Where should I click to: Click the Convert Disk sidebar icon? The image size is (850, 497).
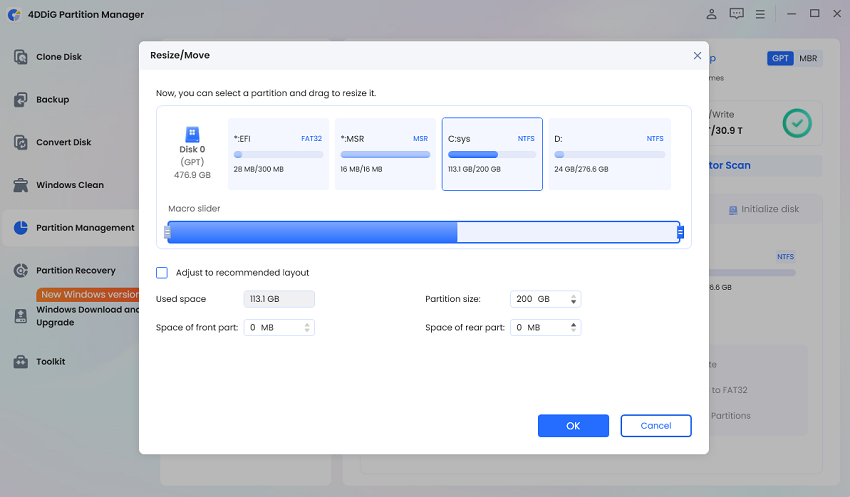[21, 142]
